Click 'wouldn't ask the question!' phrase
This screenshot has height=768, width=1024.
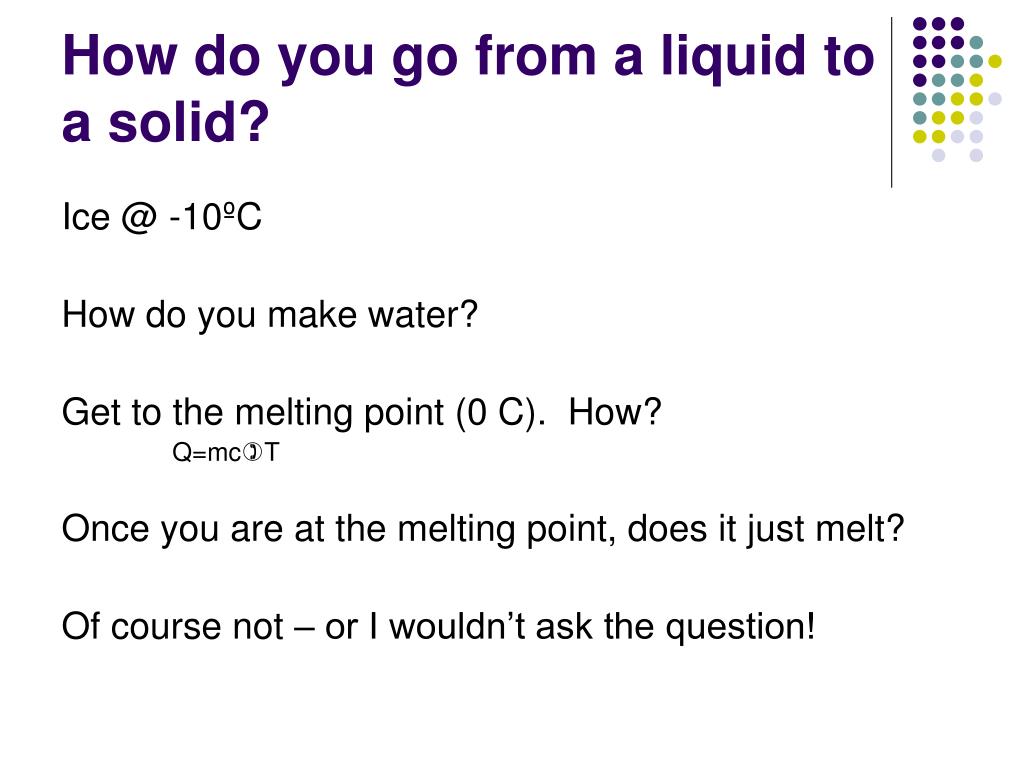(602, 627)
